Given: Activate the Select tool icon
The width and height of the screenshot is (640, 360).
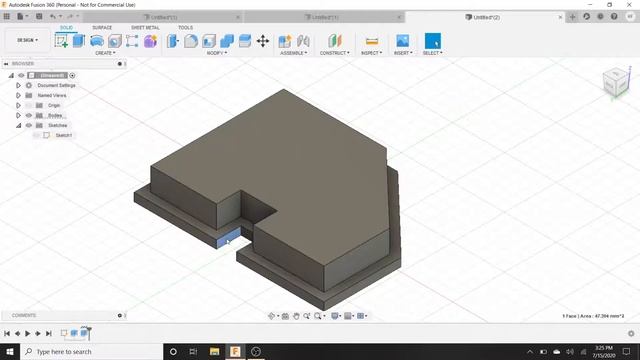Looking at the screenshot, I should click(x=433, y=41).
